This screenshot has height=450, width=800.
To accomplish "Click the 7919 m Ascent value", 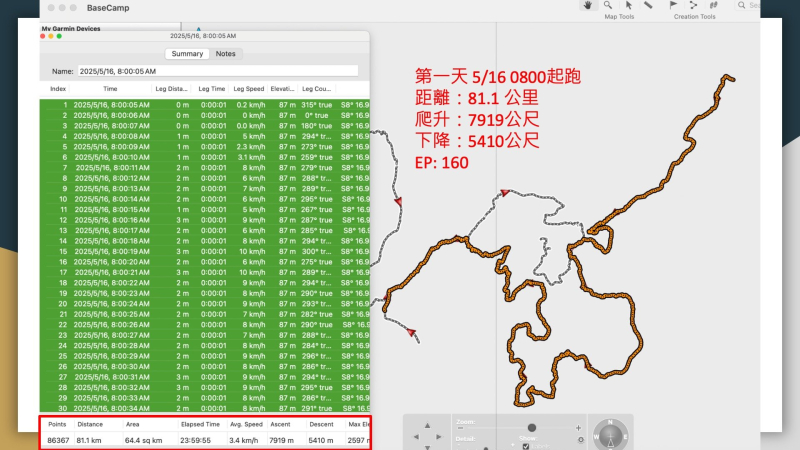I will pyautogui.click(x=282, y=440).
